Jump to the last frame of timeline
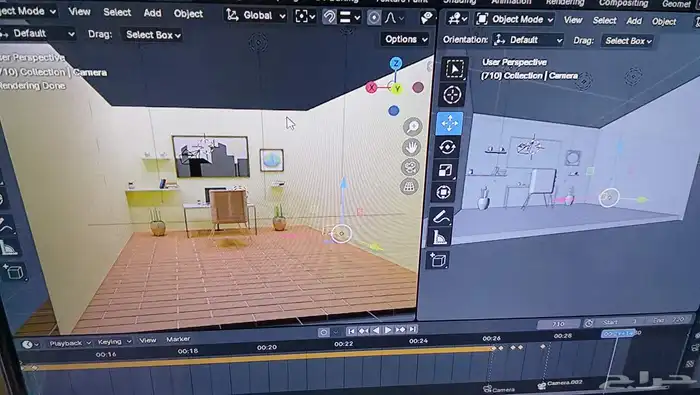Viewport: 700px width, 395px height. (412, 329)
